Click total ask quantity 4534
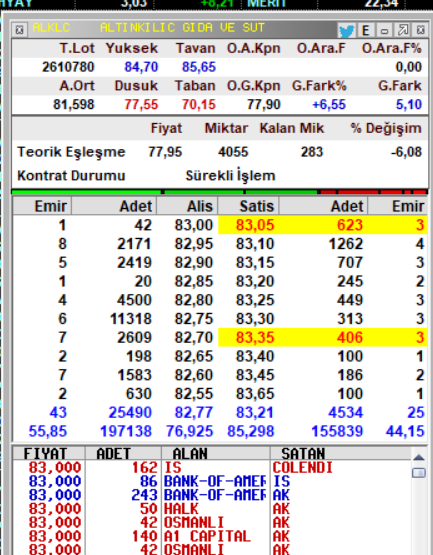433x555 pixels. tap(346, 413)
